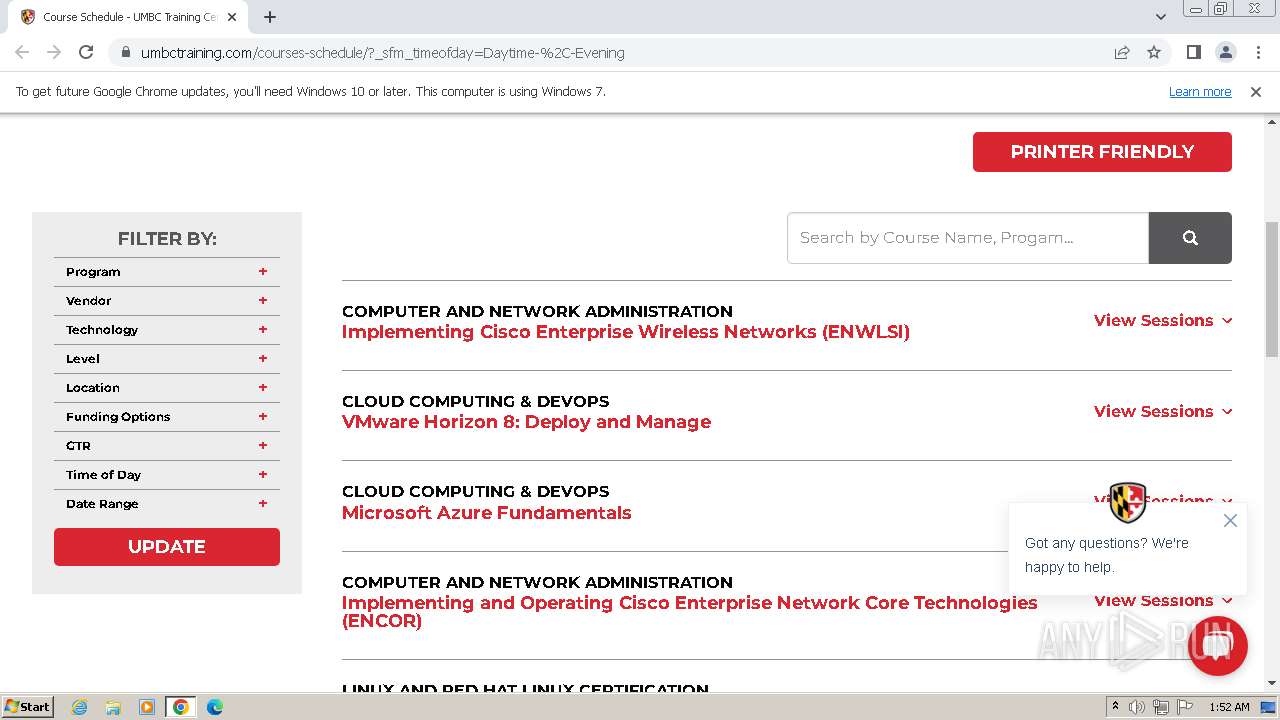Open the Learn more link
Screen dimensions: 1280x720
click(1200, 91)
